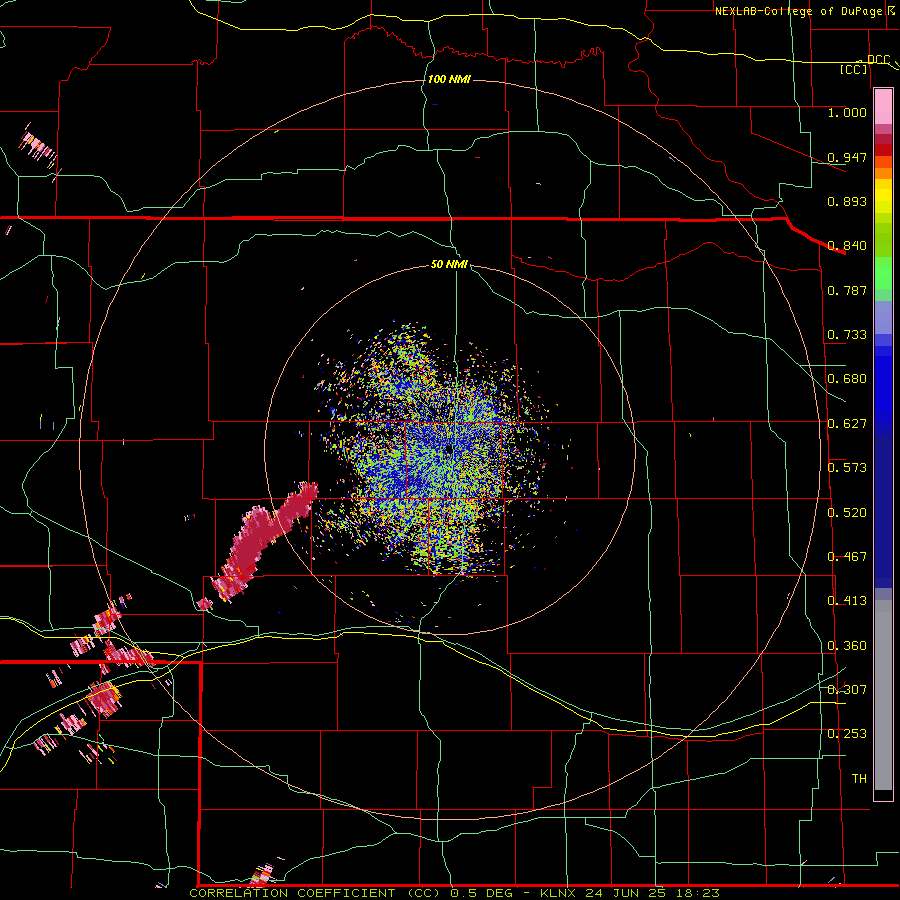Click the 0.893 legend value
900x900 pixels.
point(847,201)
